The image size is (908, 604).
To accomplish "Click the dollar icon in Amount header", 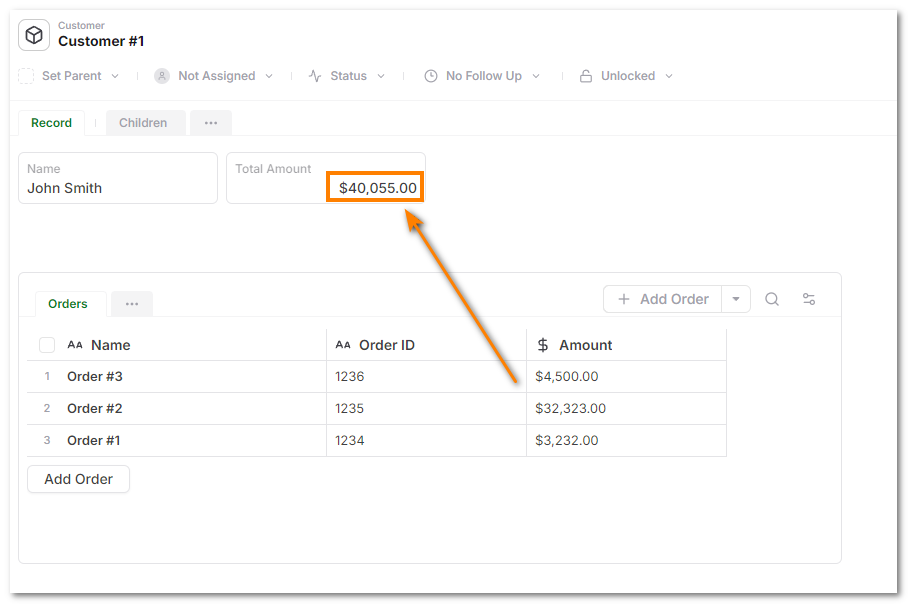I will click(543, 345).
